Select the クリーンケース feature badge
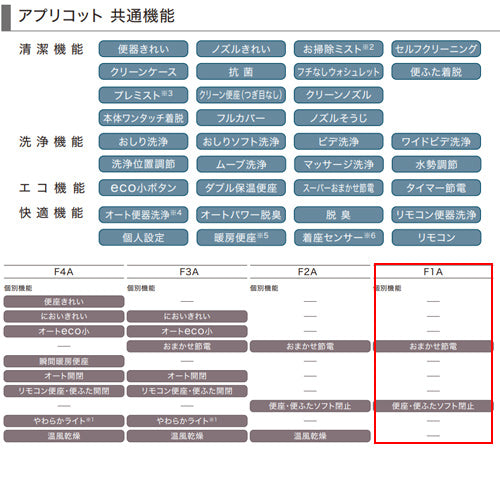The width and height of the screenshot is (500, 500). click(x=143, y=72)
